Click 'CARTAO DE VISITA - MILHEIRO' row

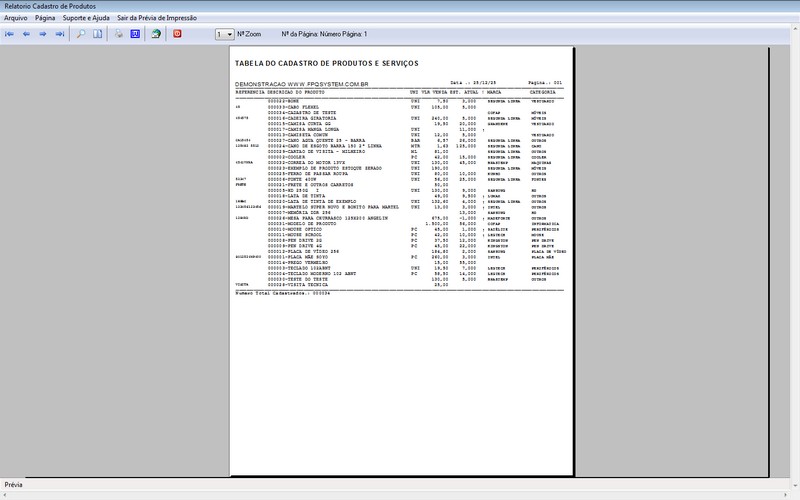click(399, 152)
